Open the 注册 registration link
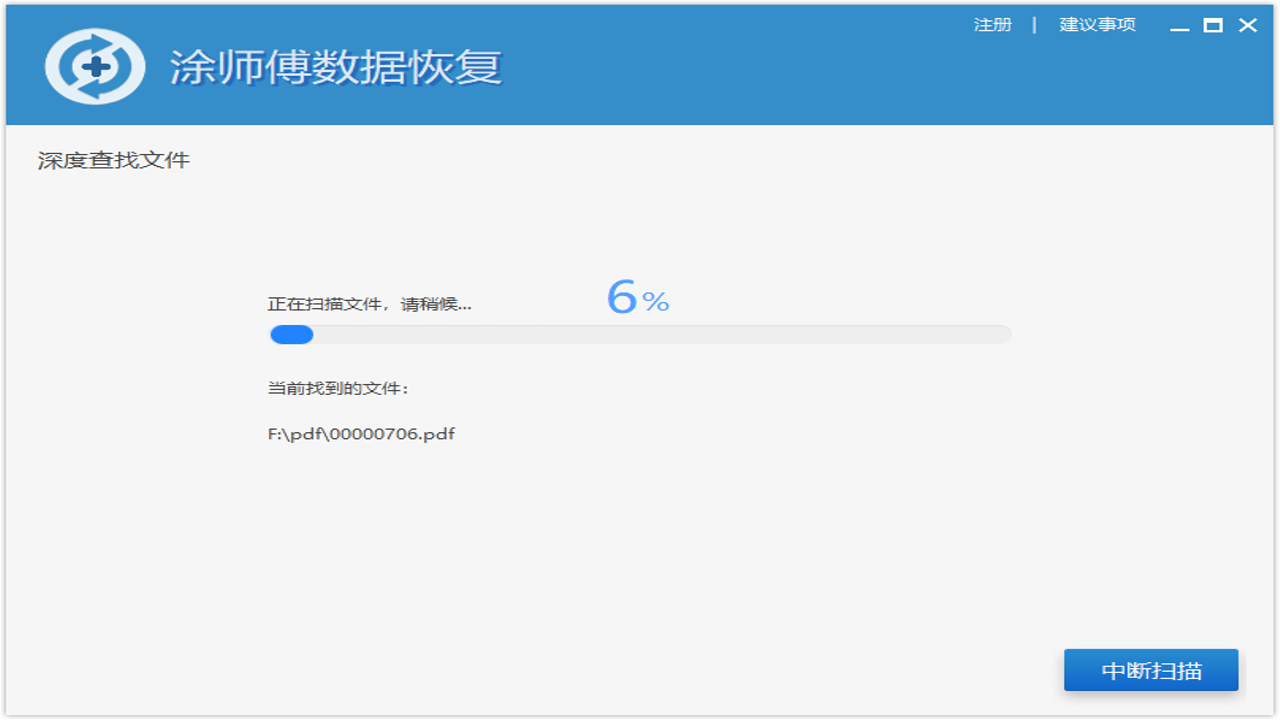 992,25
